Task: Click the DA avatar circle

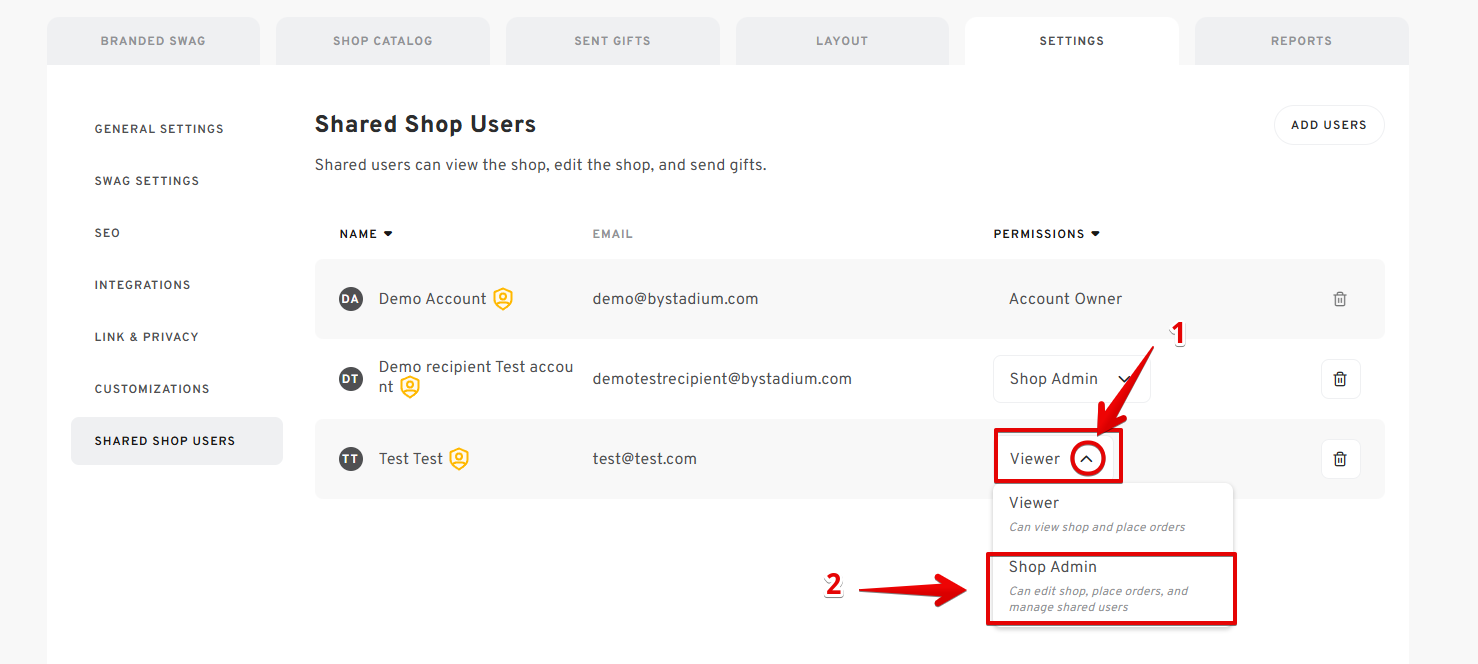Action: (x=350, y=299)
